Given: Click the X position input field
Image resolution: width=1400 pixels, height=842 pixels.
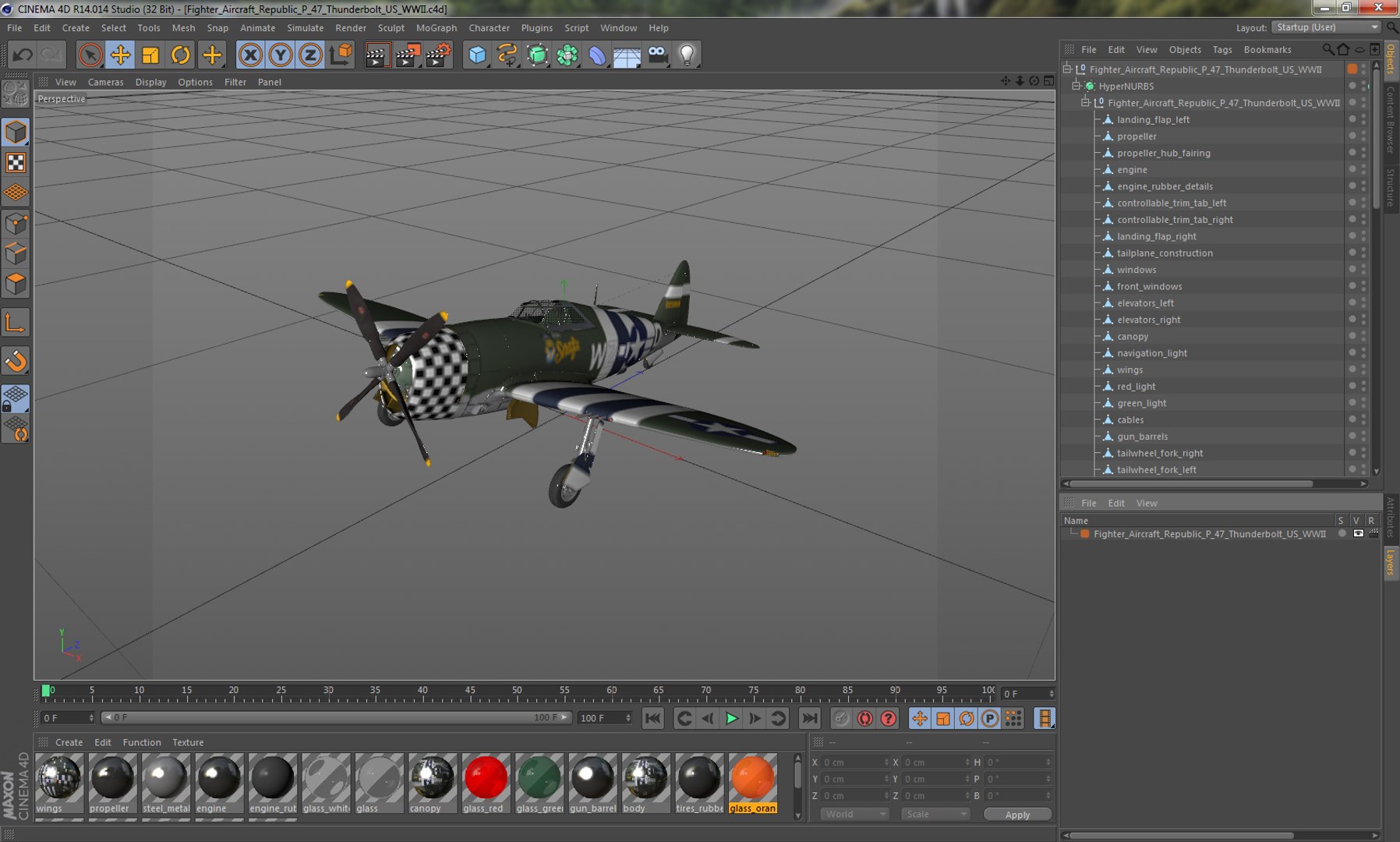Looking at the screenshot, I should (x=854, y=762).
